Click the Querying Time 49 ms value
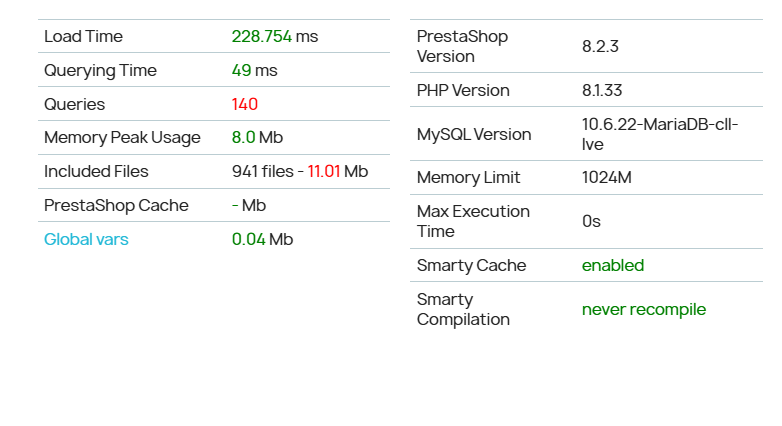 pyautogui.click(x=254, y=70)
